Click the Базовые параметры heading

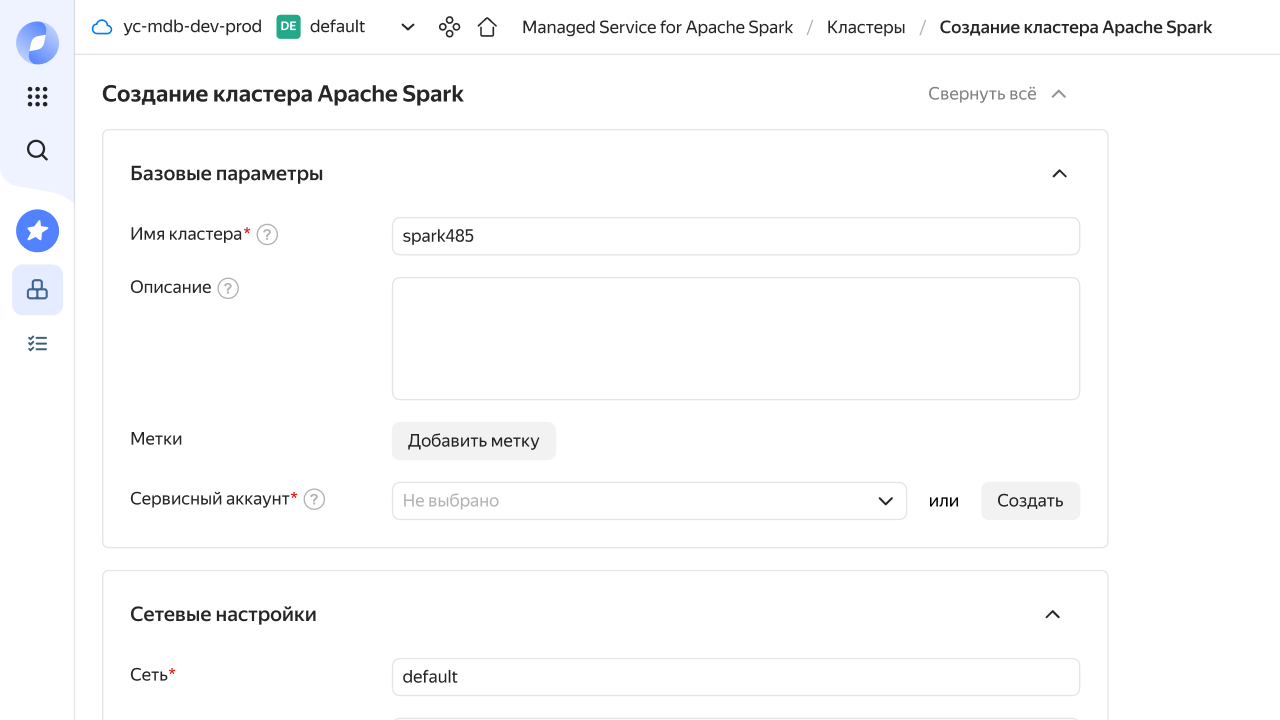point(227,174)
